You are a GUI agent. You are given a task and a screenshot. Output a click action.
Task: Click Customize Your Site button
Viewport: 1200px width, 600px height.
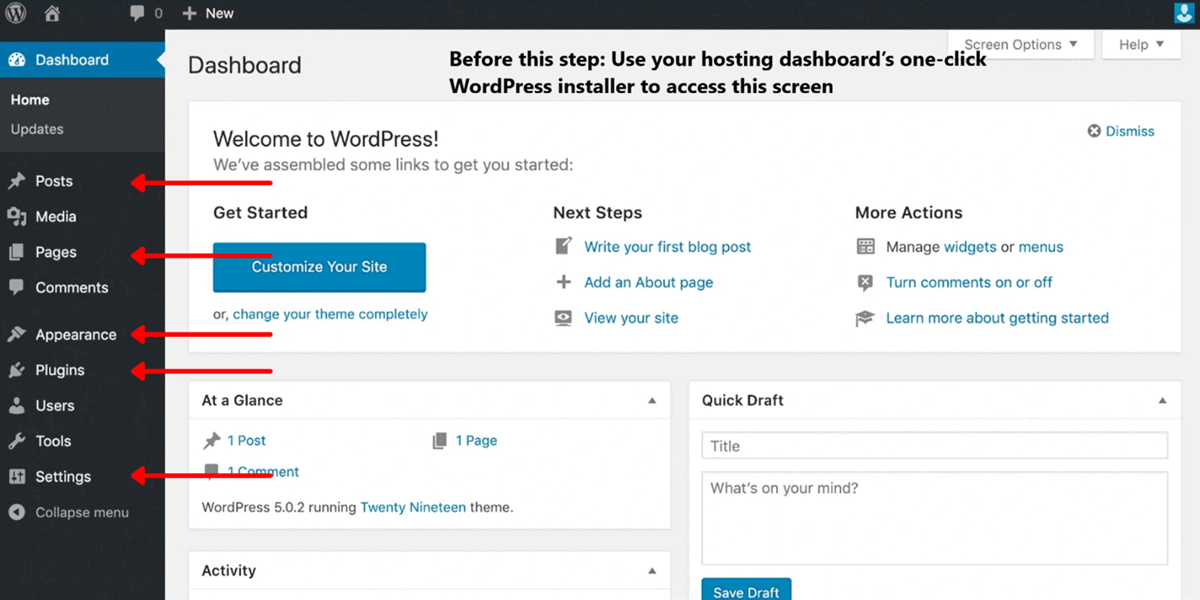click(x=319, y=267)
